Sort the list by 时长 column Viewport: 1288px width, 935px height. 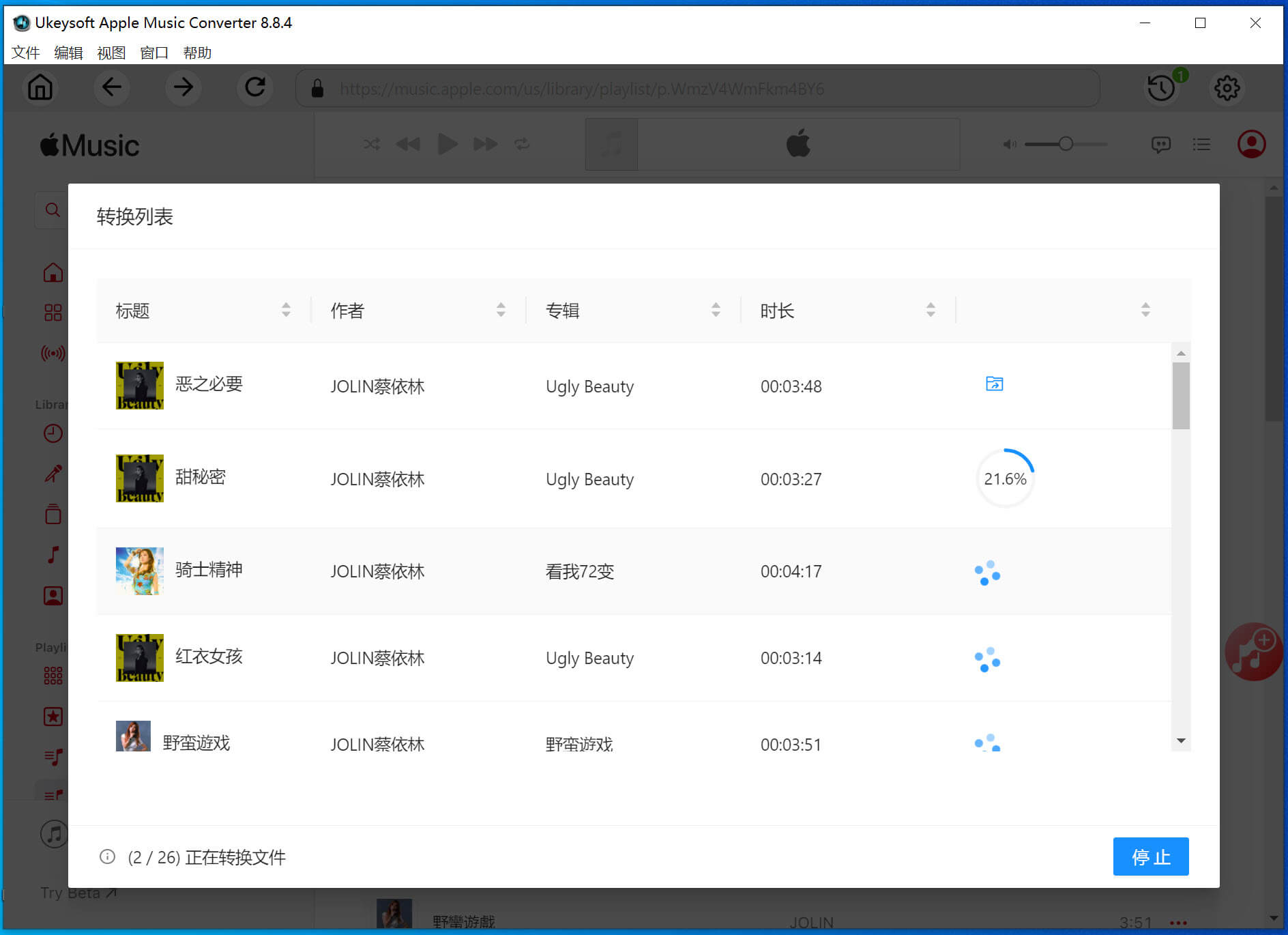[931, 310]
